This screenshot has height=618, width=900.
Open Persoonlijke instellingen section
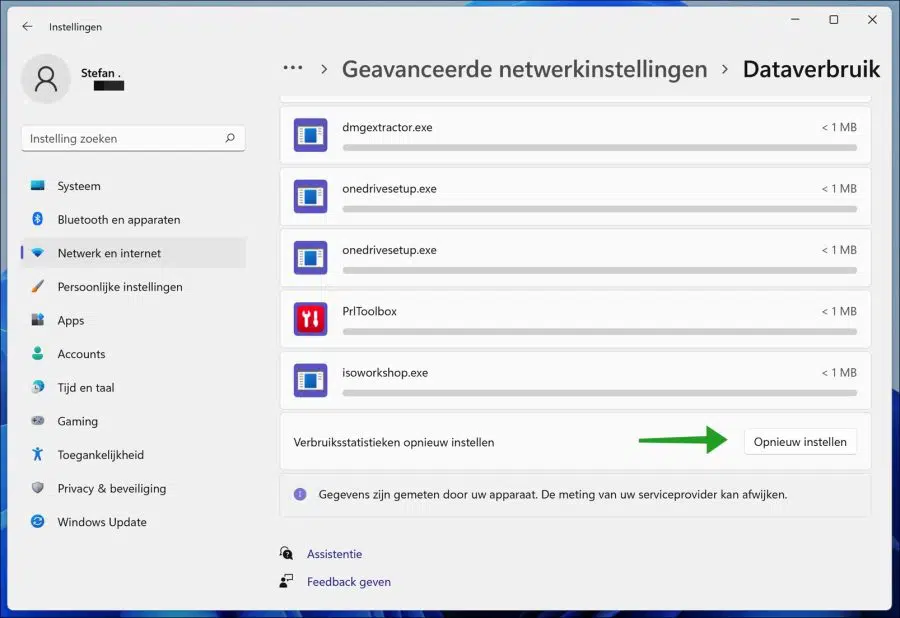pos(134,286)
